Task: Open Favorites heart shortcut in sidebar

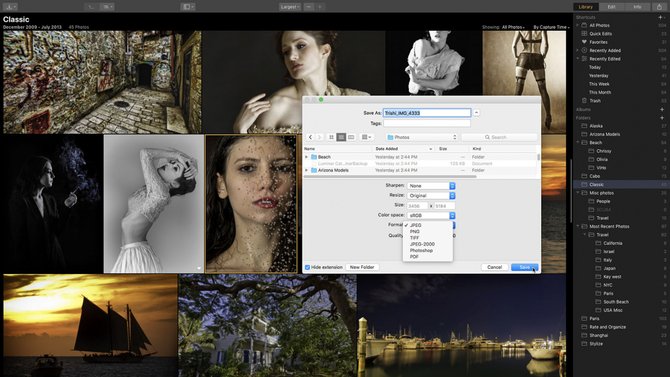Action: coord(598,42)
